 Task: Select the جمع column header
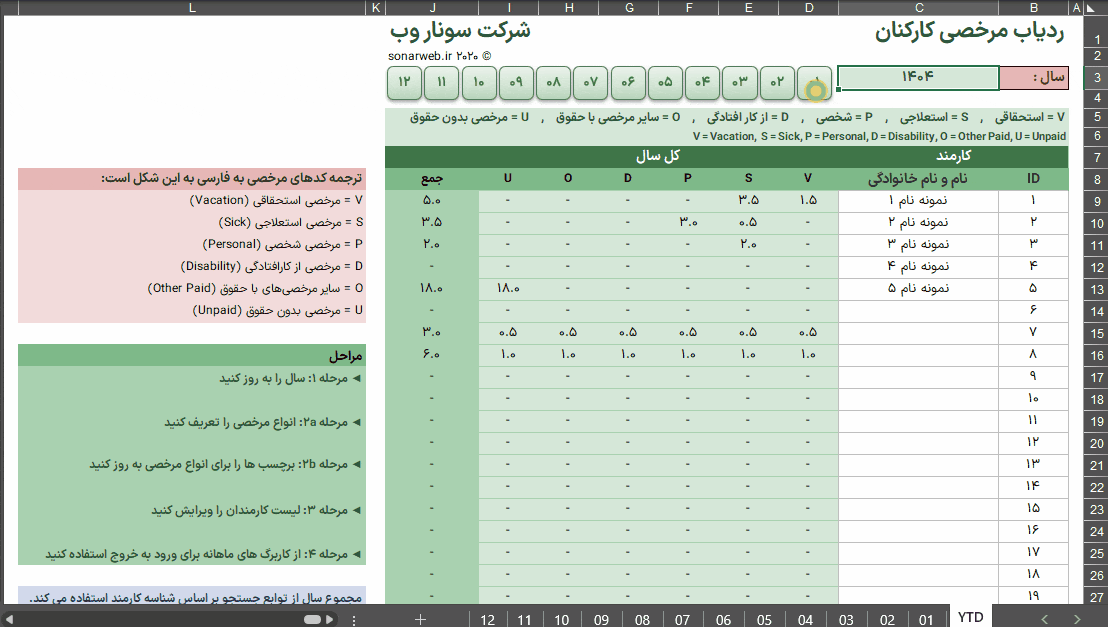[x=432, y=178]
